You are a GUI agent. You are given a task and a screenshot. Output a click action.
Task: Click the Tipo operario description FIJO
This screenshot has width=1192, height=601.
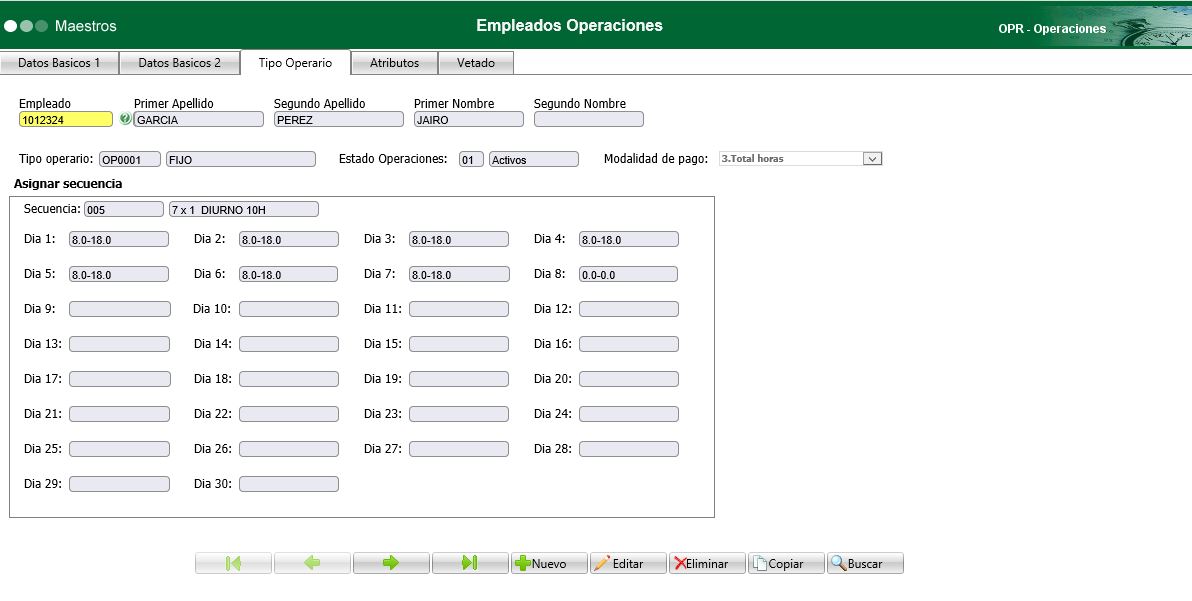[241, 160]
